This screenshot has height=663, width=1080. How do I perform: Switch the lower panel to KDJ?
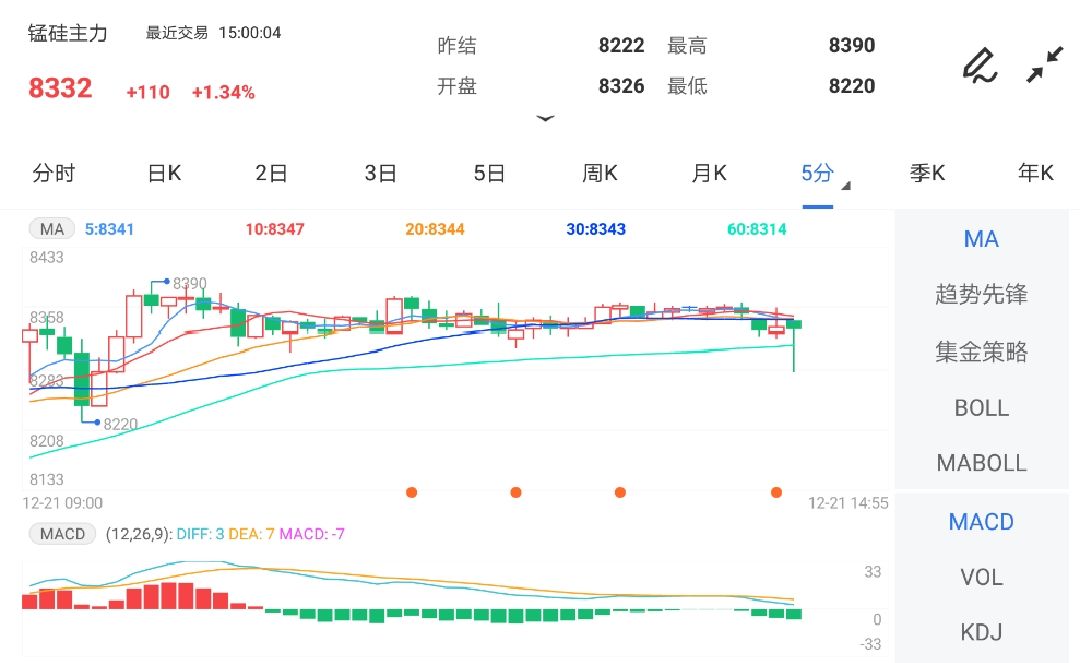coord(981,632)
